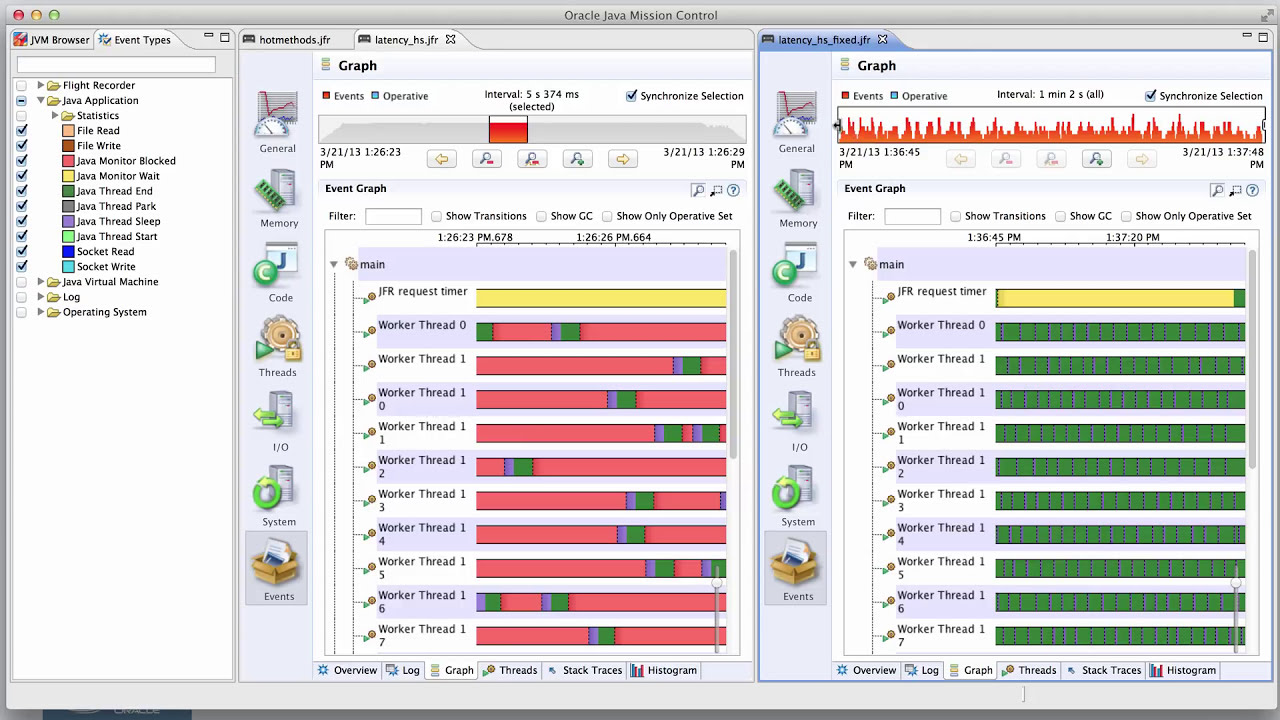Image resolution: width=1280 pixels, height=720 pixels.
Task: Open Stack Traces tab in left editor
Action: pos(584,670)
